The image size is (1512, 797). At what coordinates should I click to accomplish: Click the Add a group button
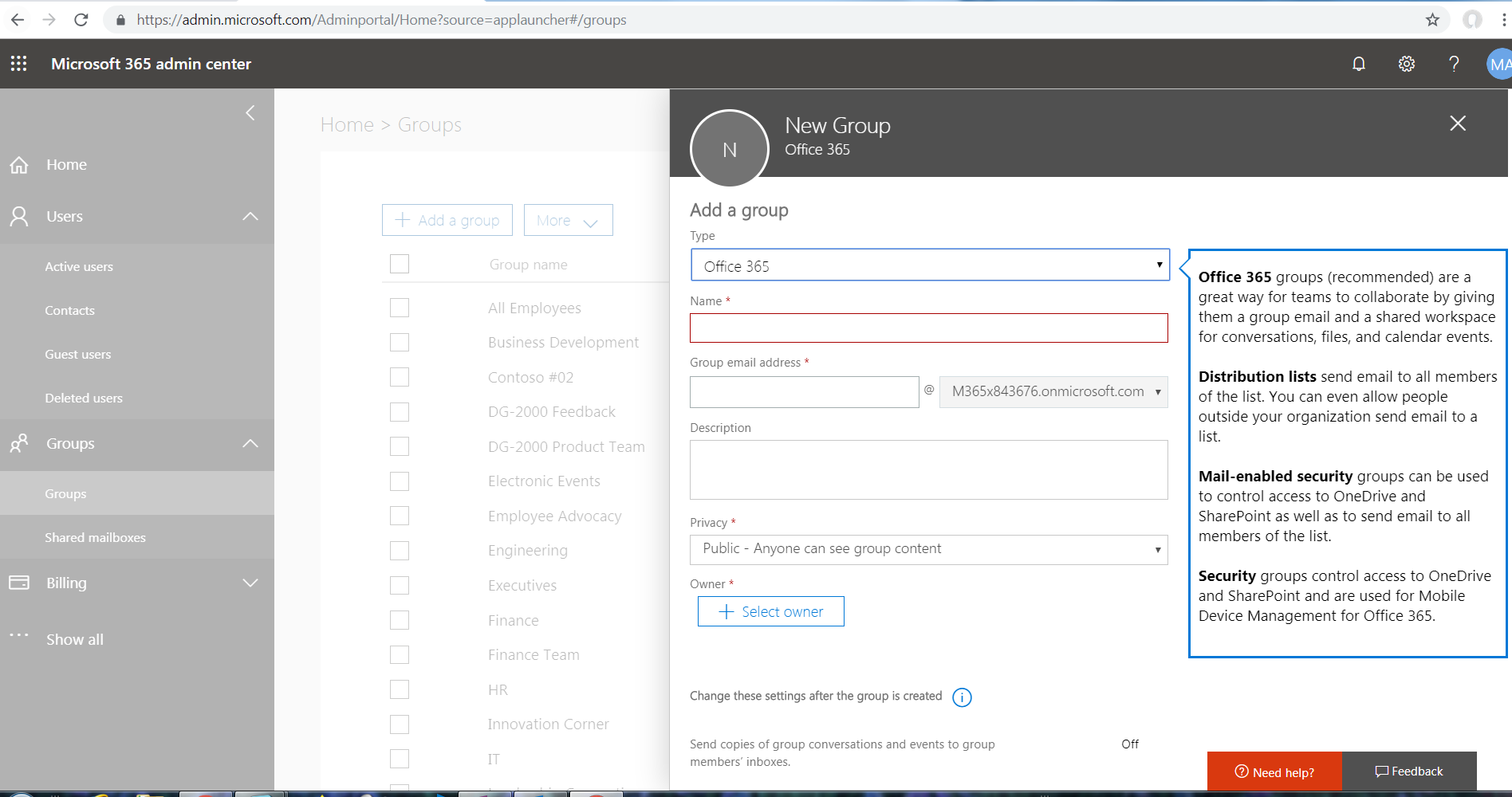tap(447, 220)
